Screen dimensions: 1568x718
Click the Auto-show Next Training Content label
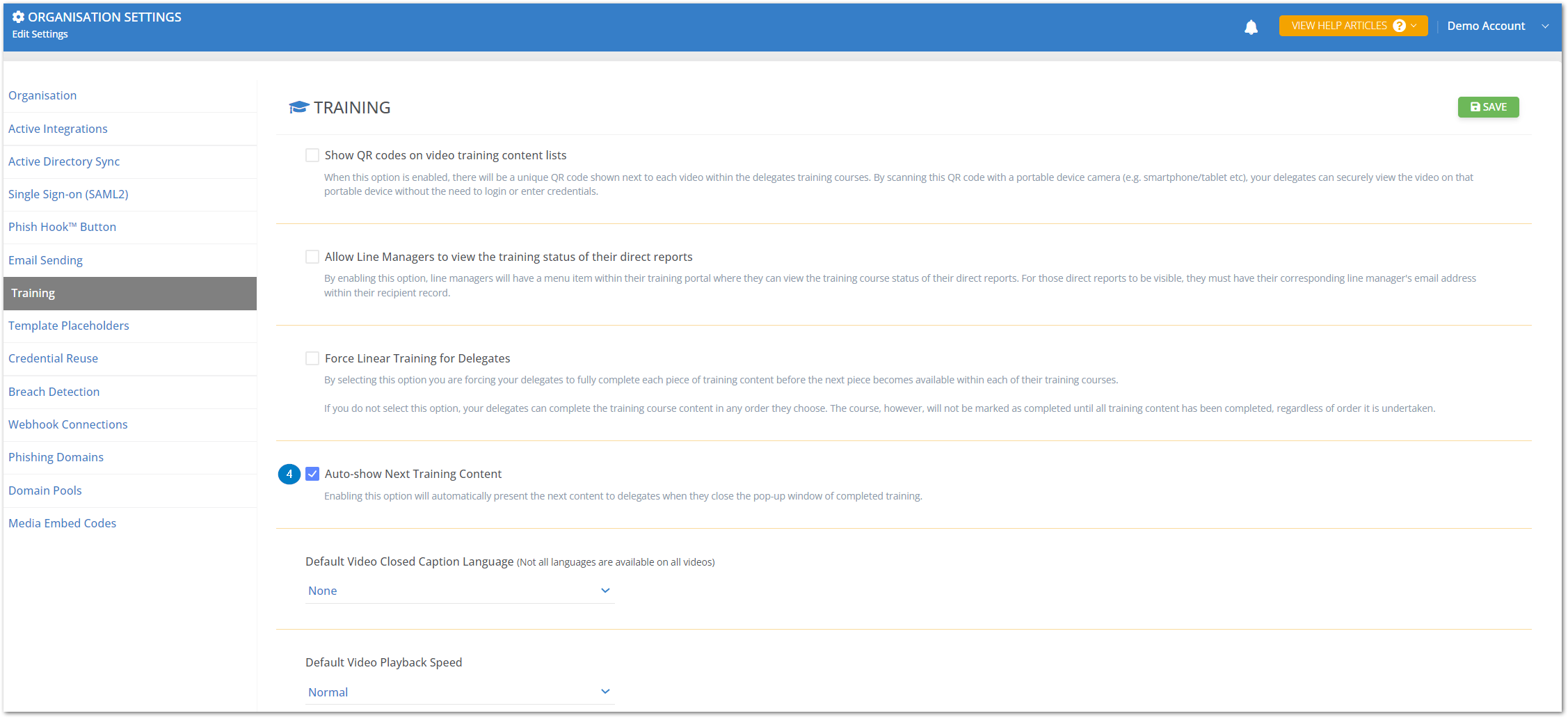tap(413, 474)
